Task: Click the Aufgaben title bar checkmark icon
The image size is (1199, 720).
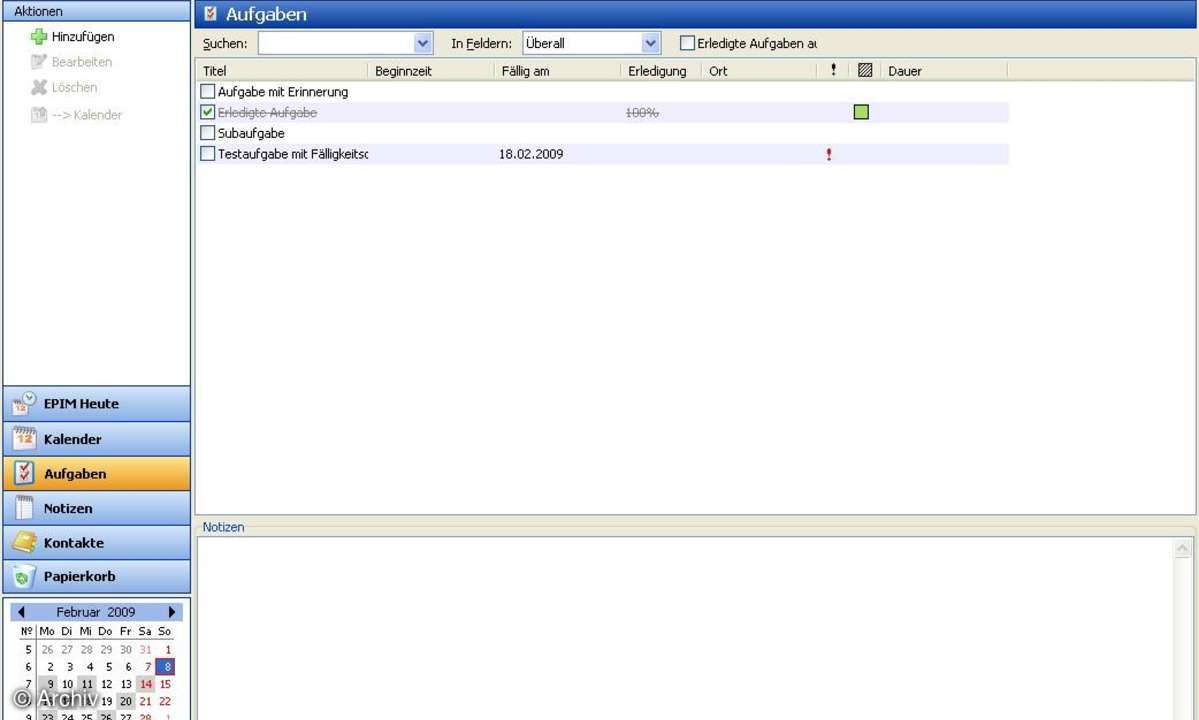Action: tap(210, 14)
